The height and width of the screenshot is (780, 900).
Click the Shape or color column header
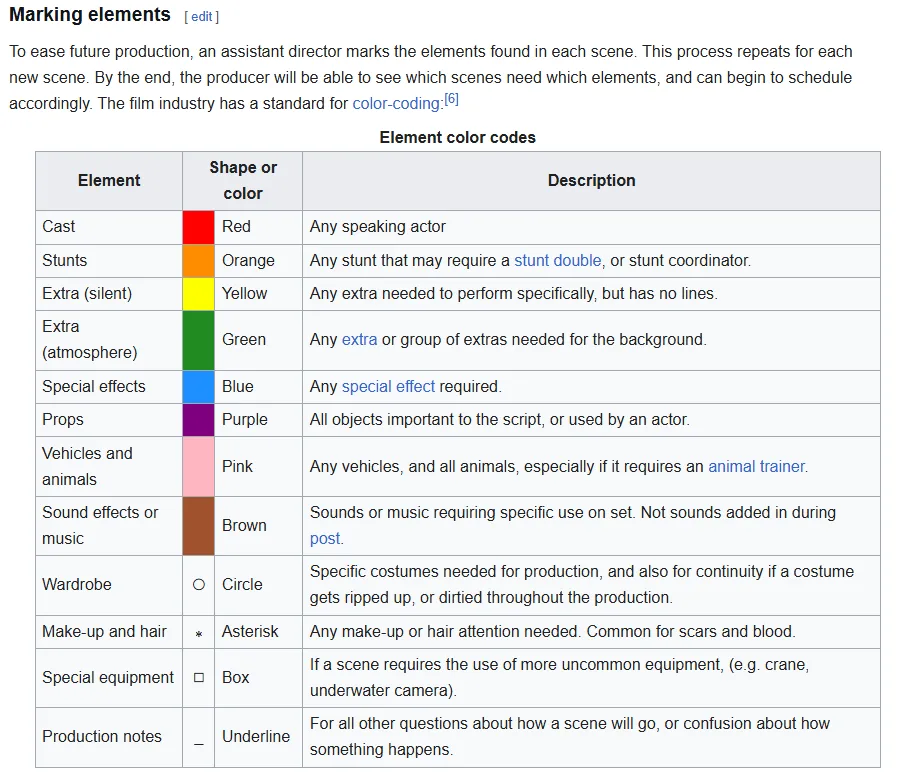coord(243,181)
